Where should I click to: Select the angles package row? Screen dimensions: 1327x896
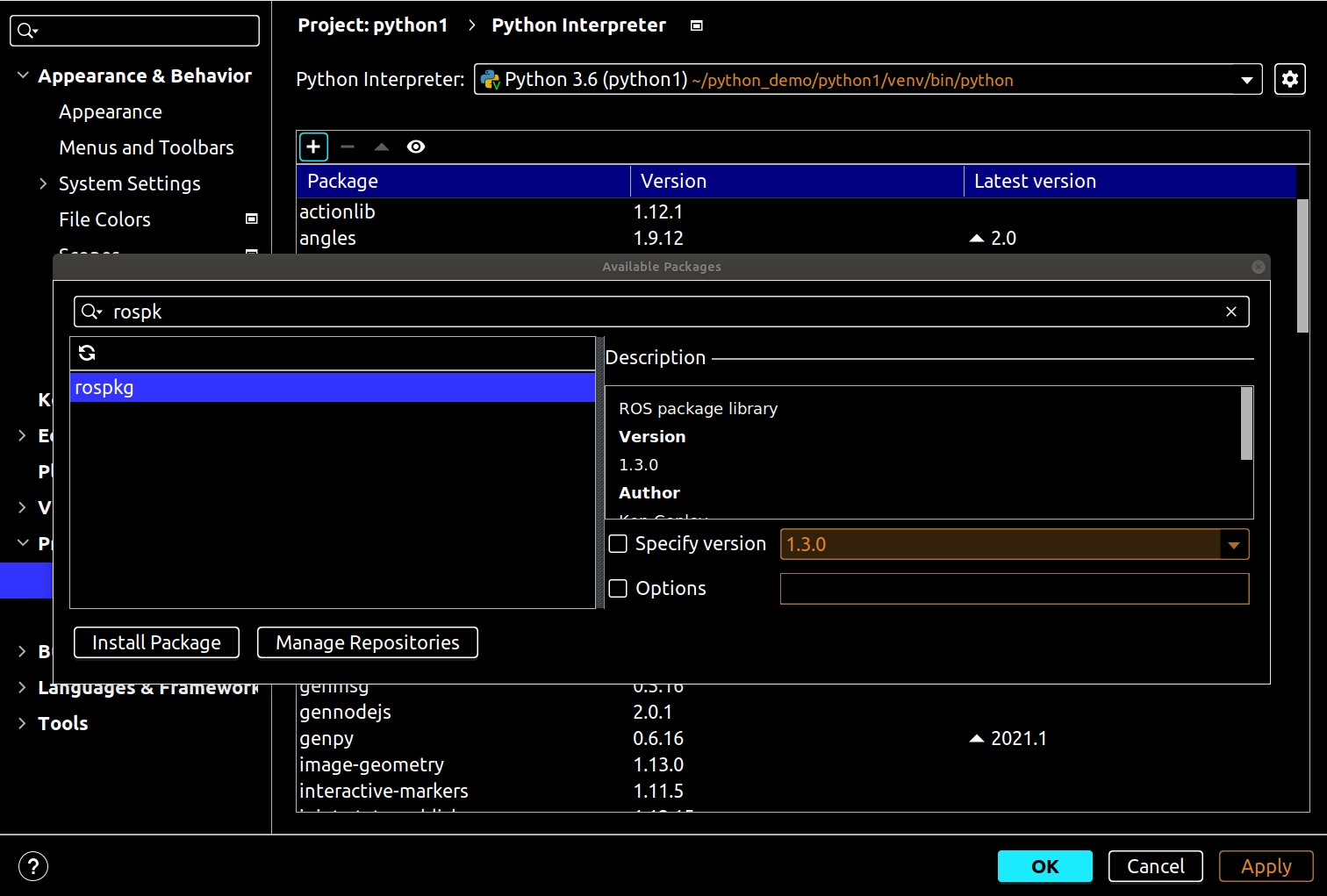796,238
